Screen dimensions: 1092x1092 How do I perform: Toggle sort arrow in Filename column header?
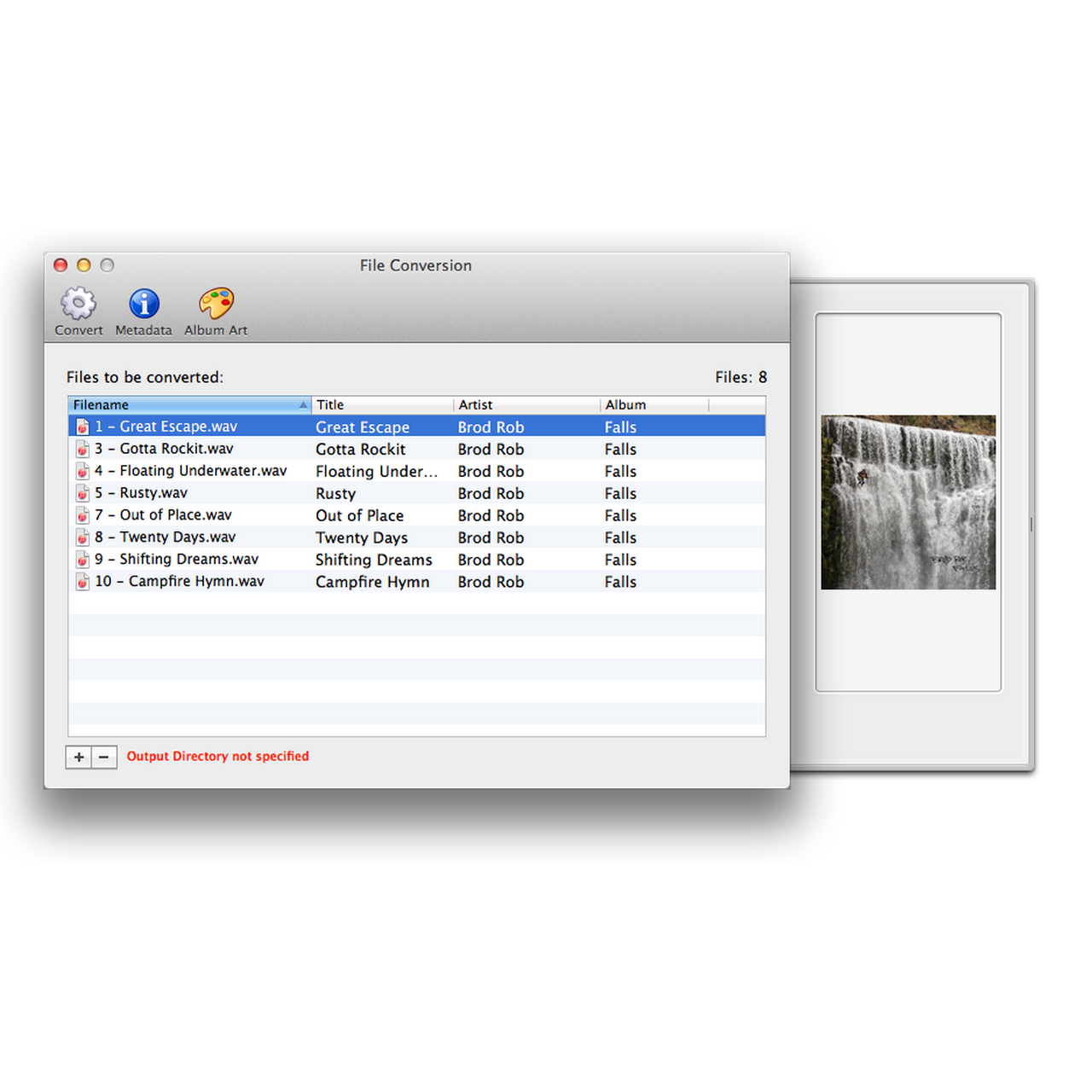pyautogui.click(x=303, y=404)
